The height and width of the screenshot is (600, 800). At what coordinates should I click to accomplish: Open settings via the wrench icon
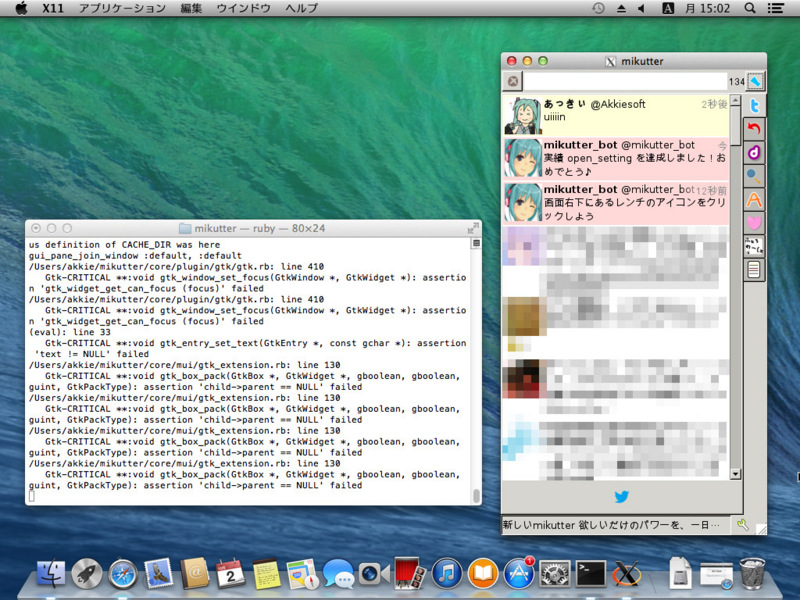click(x=742, y=525)
